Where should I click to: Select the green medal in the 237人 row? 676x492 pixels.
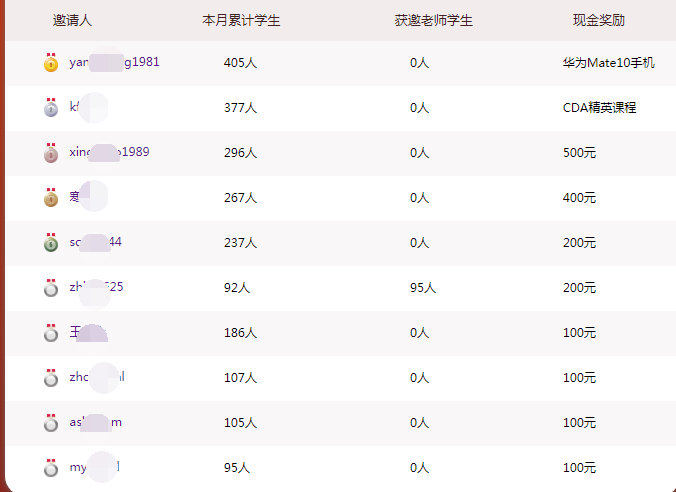pyautogui.click(x=51, y=243)
